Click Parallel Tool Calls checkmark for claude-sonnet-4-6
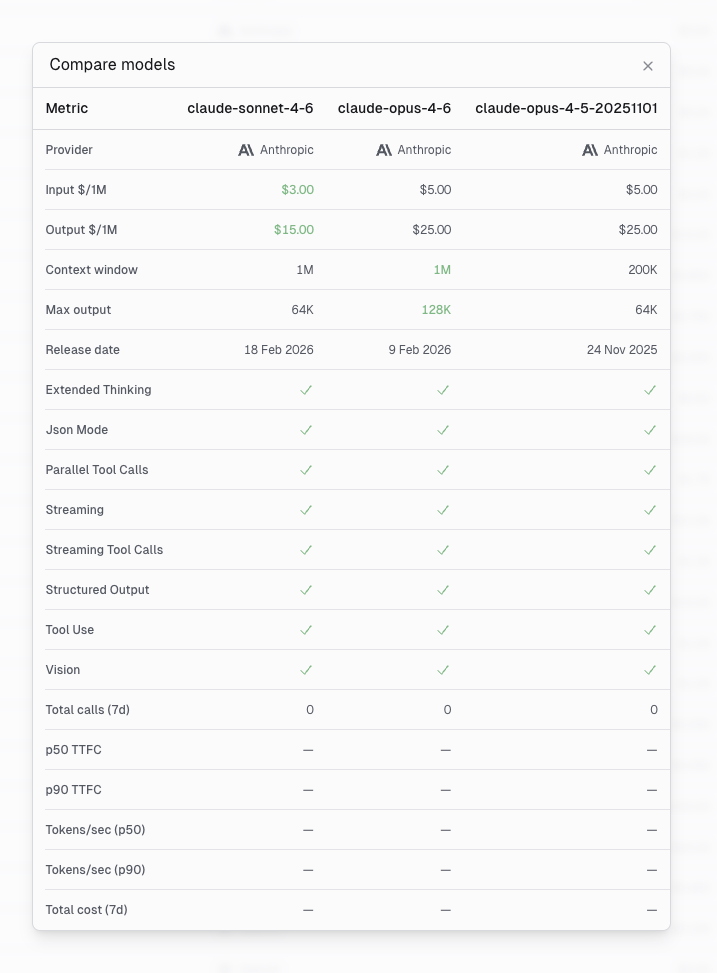This screenshot has height=973, width=717. (306, 470)
